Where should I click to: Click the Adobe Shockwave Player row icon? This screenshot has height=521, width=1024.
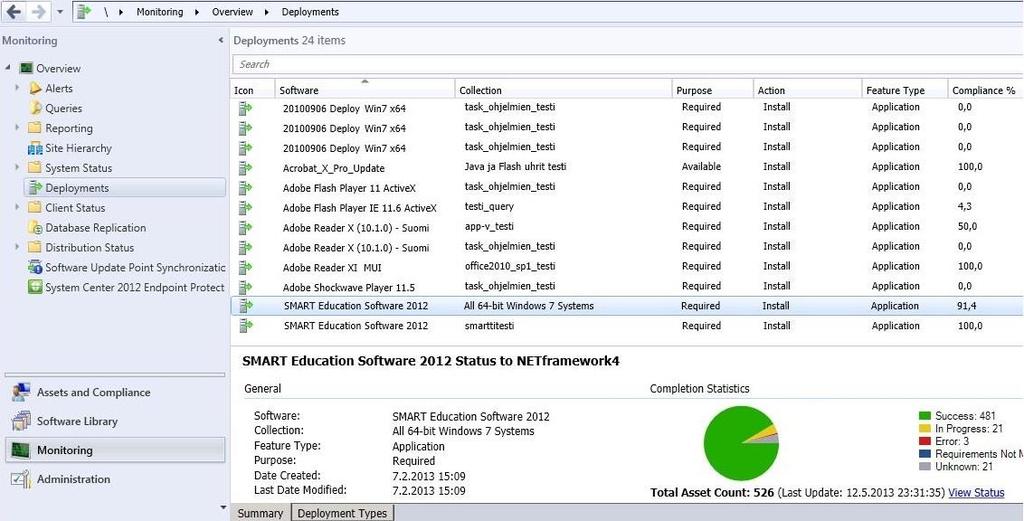(x=245, y=287)
